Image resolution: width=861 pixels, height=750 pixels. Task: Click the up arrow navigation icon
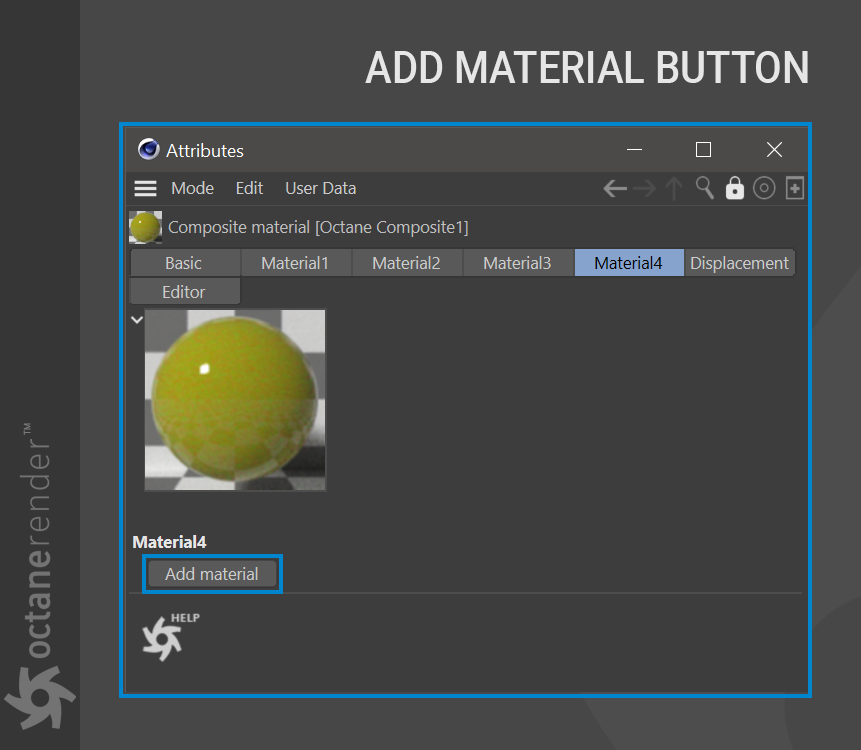(x=674, y=188)
